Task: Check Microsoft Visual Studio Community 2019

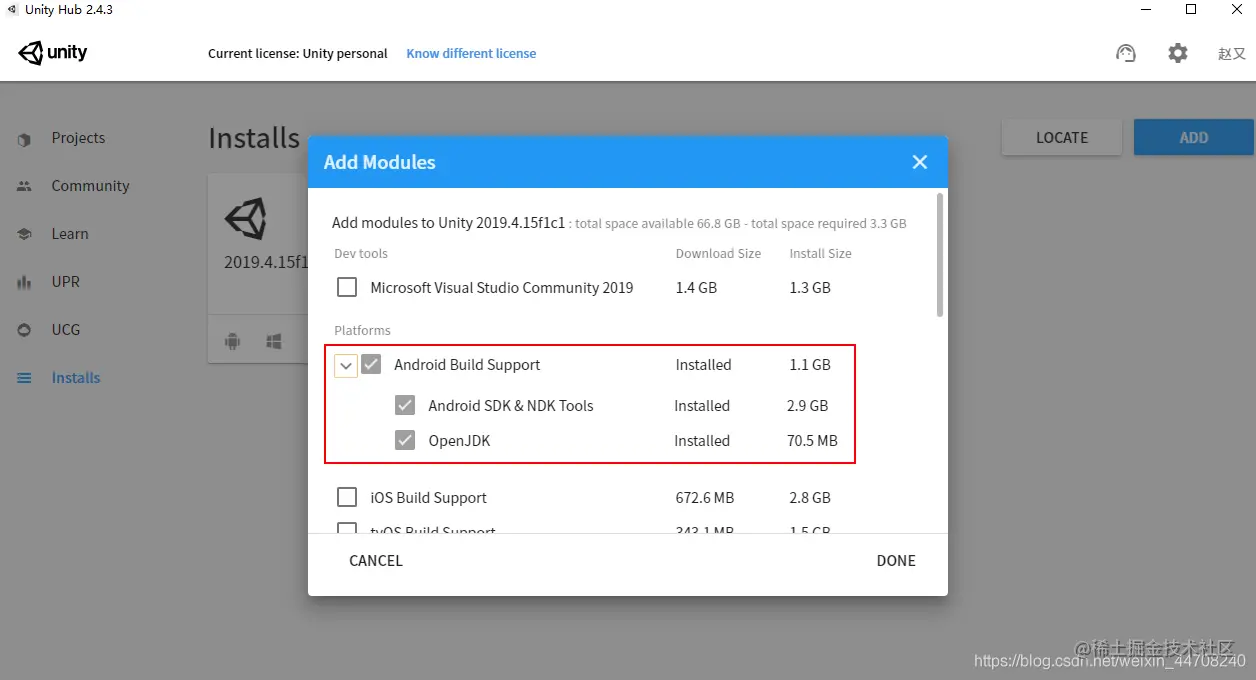Action: 347,288
